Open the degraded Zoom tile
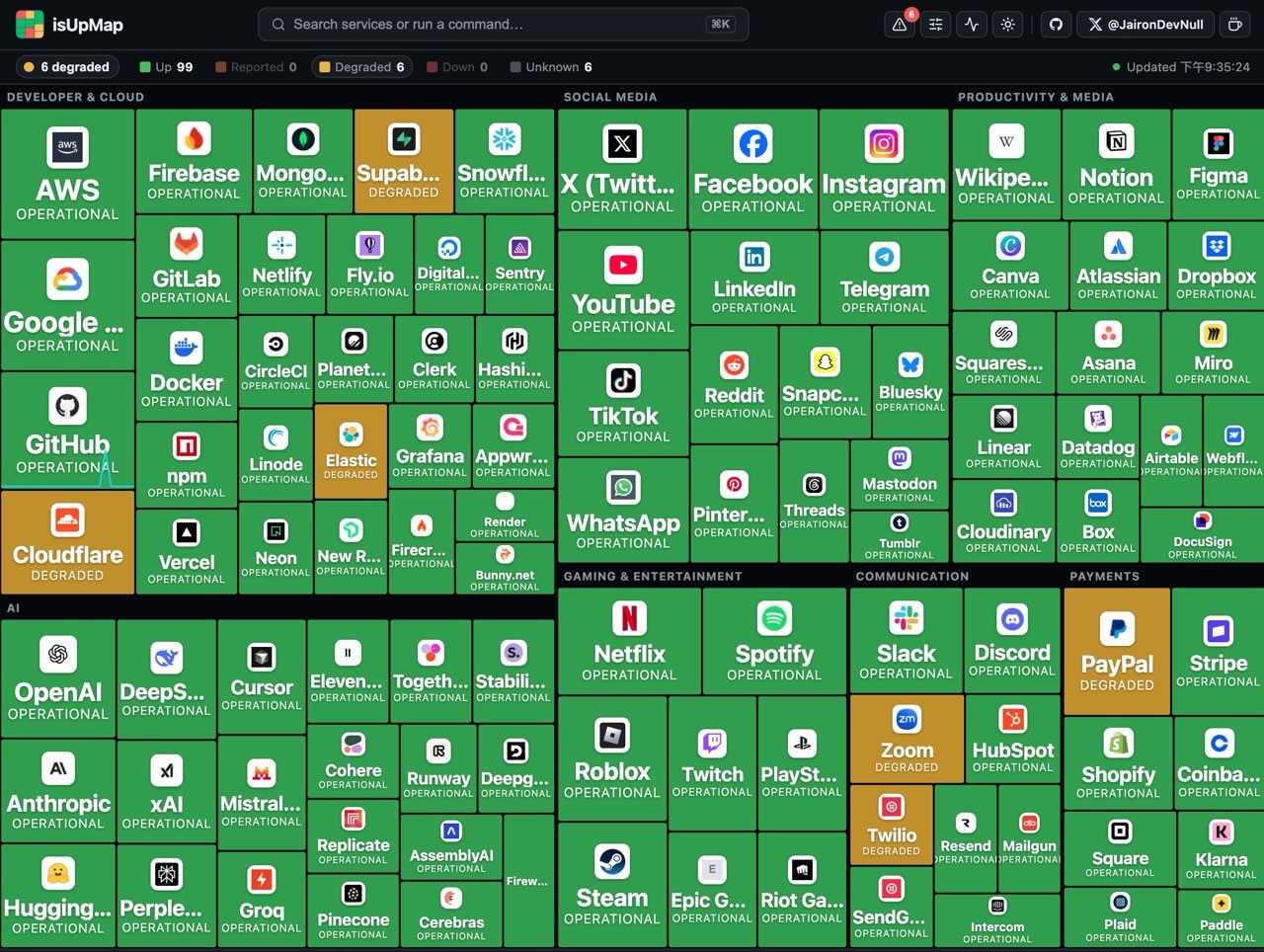The image size is (1264, 952). coord(907,740)
